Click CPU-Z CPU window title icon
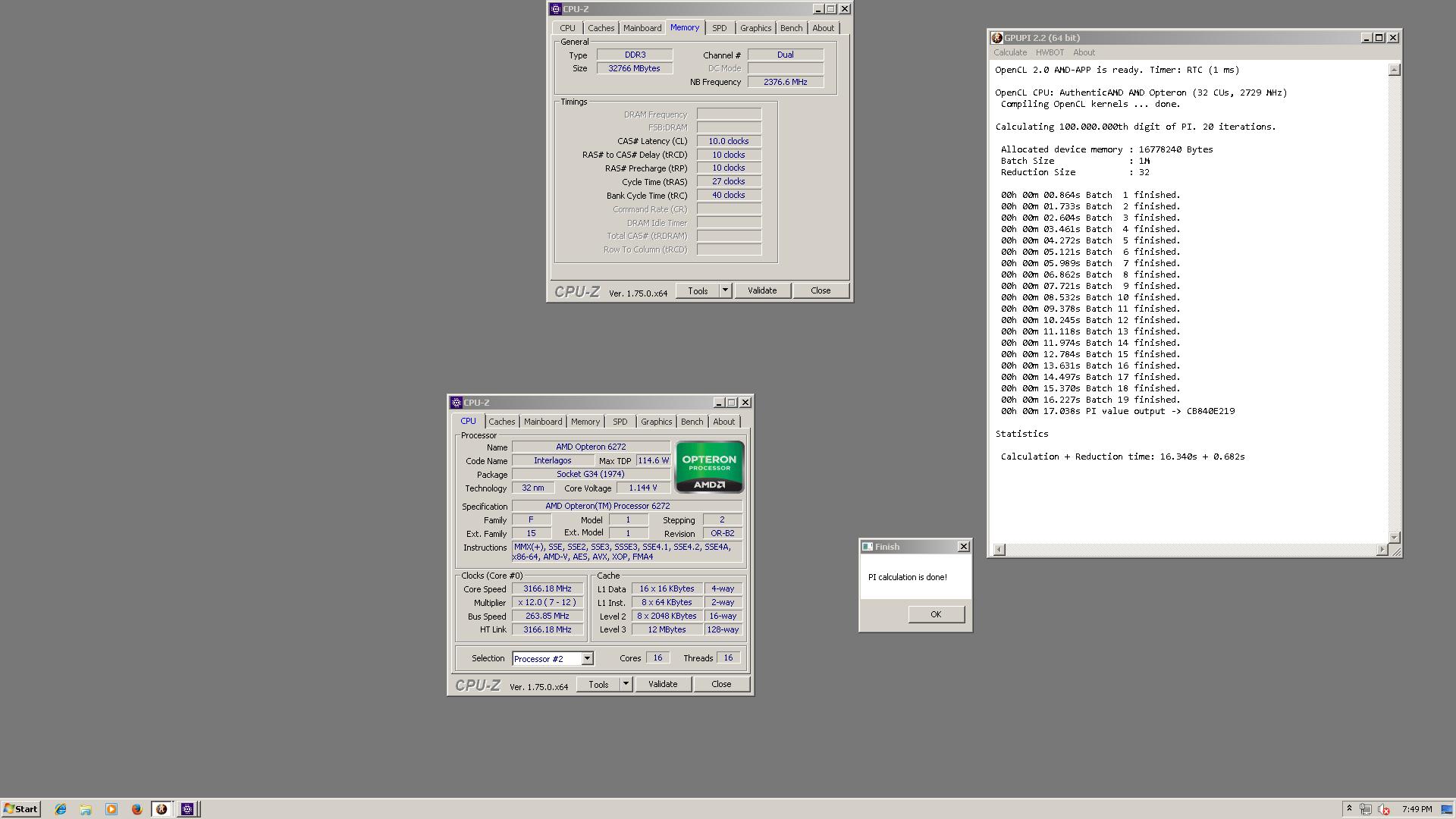 [457, 403]
